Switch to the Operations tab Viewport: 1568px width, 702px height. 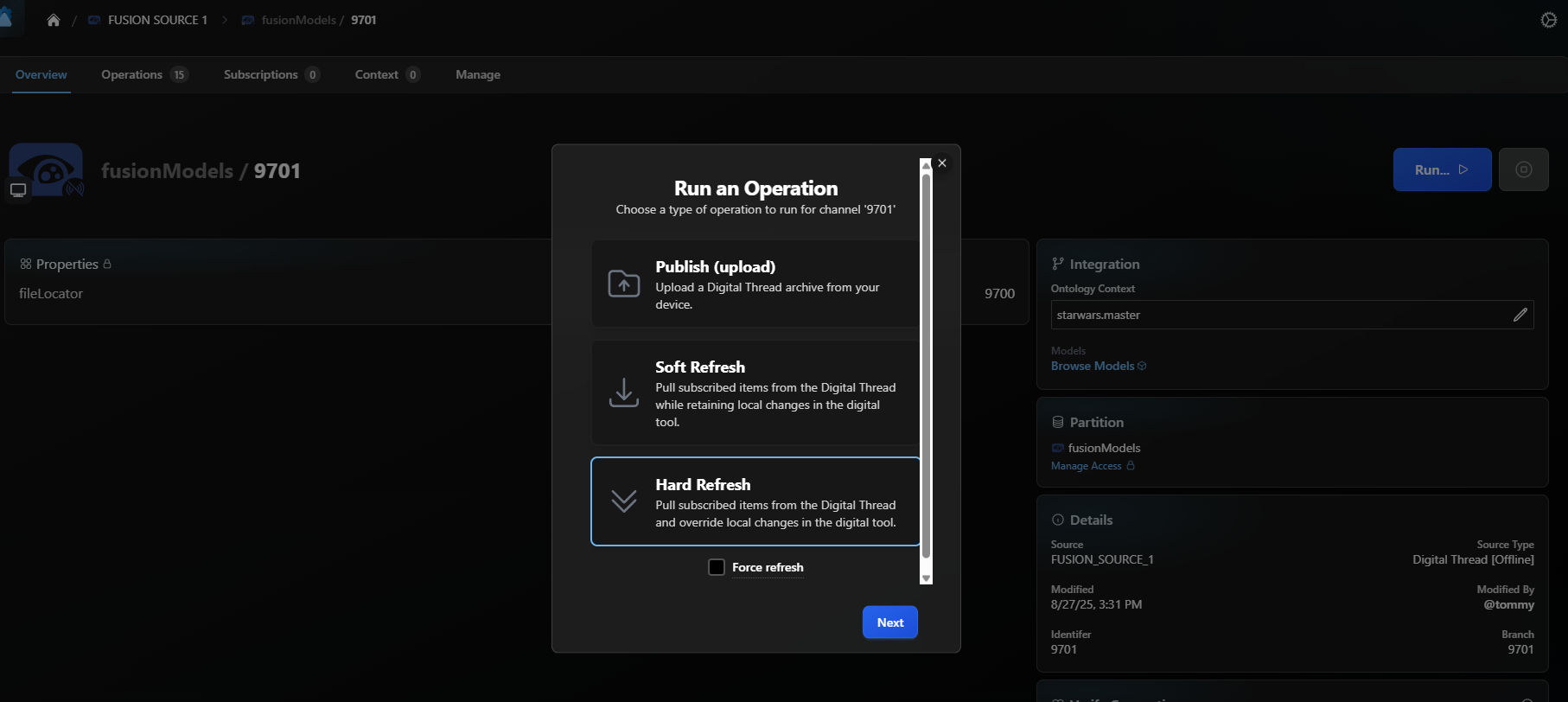tap(132, 74)
